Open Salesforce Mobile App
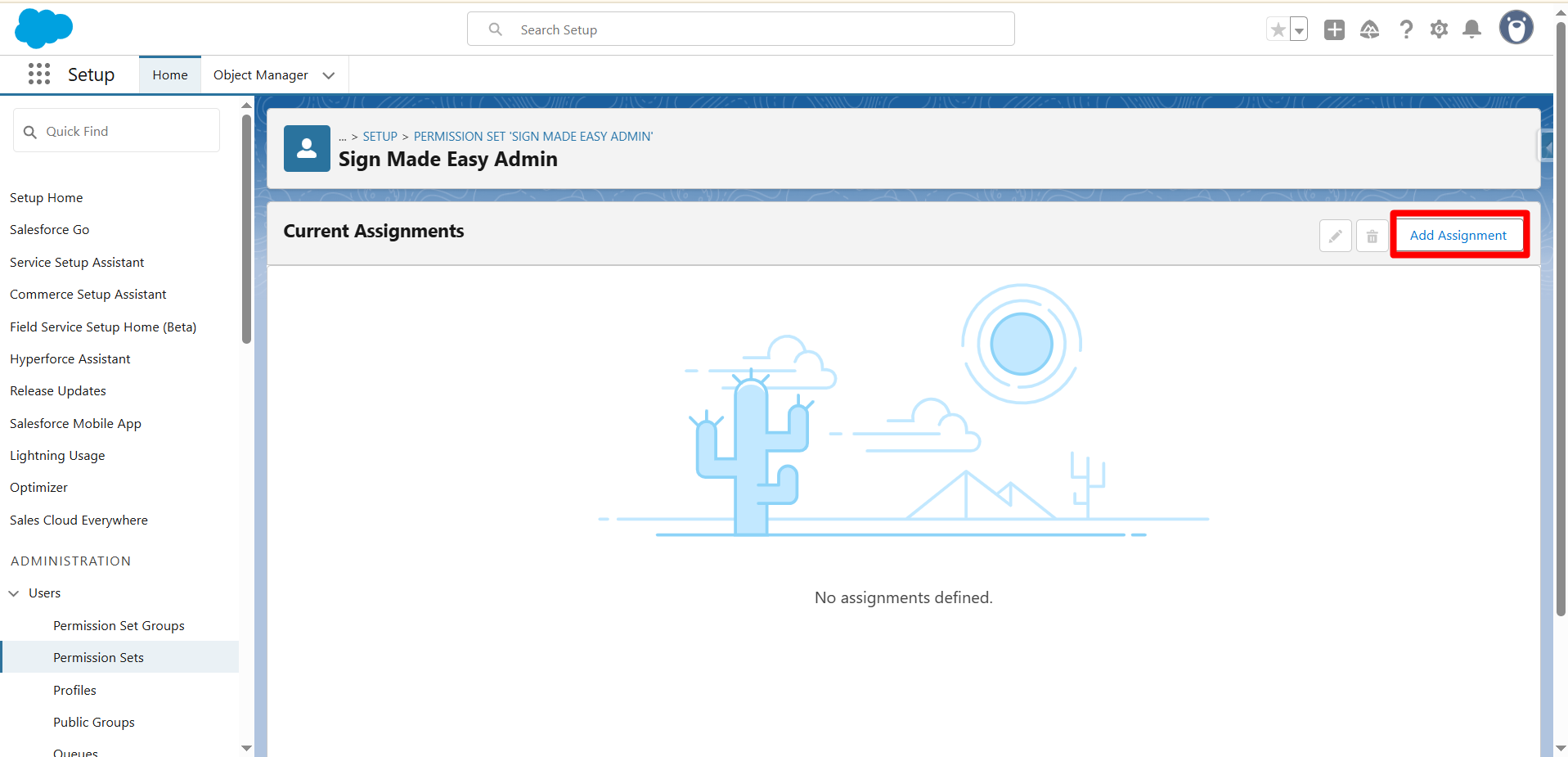 point(75,424)
